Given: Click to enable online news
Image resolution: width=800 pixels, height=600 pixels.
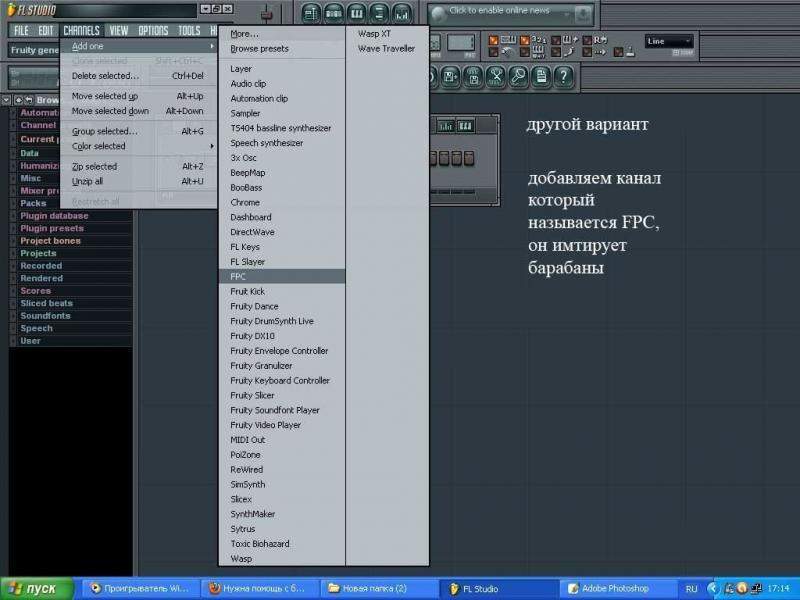Looking at the screenshot, I should (x=498, y=11).
